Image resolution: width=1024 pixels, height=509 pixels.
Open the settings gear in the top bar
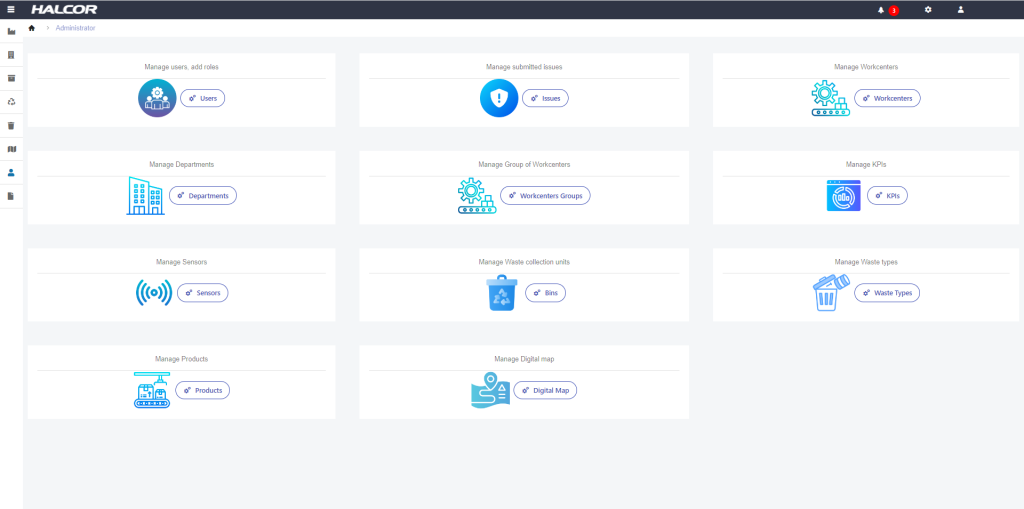[928, 10]
